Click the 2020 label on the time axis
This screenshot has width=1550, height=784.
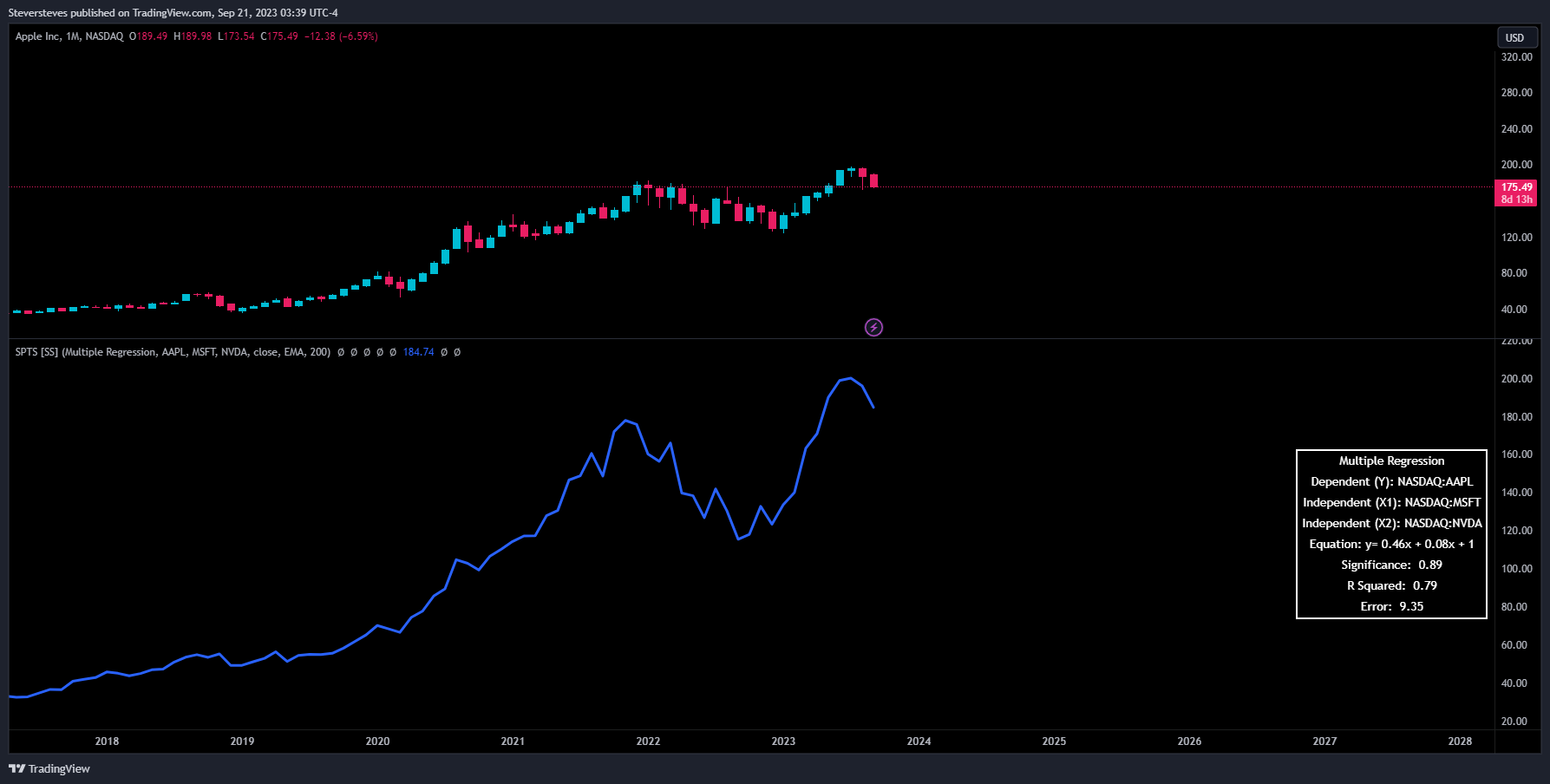377,741
